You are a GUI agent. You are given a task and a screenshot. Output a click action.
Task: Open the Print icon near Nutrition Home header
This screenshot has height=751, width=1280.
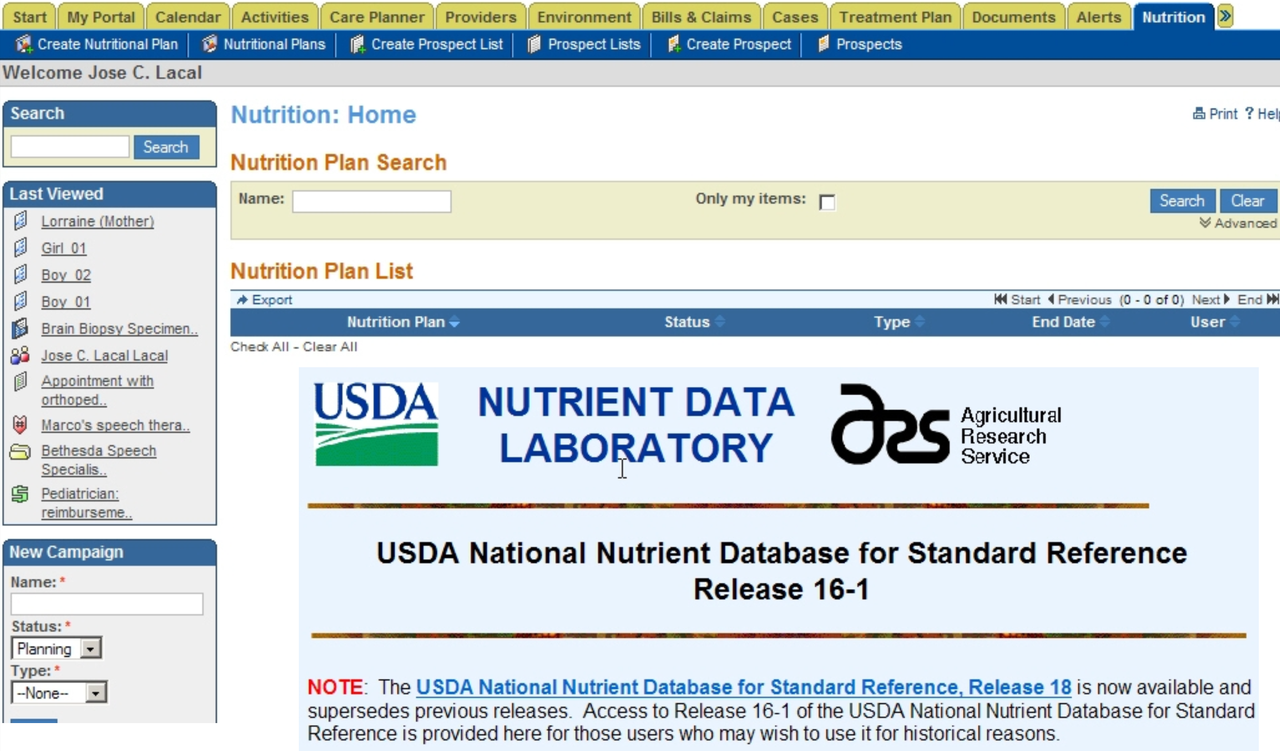[x=1198, y=113]
